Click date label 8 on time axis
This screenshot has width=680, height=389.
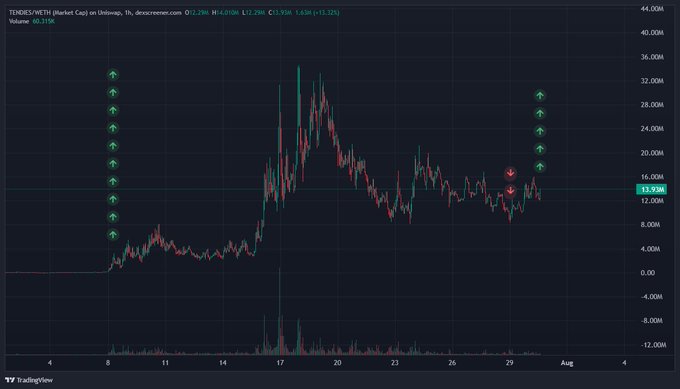[x=108, y=363]
